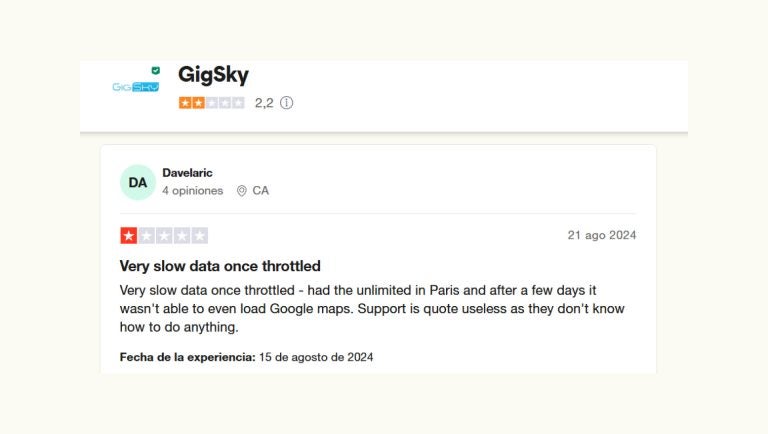Click the 4 opiniones count

pos(193,191)
